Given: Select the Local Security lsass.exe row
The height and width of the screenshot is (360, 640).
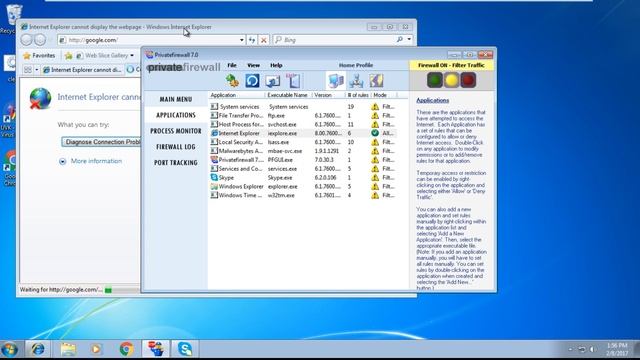Looking at the screenshot, I should pyautogui.click(x=303, y=142).
